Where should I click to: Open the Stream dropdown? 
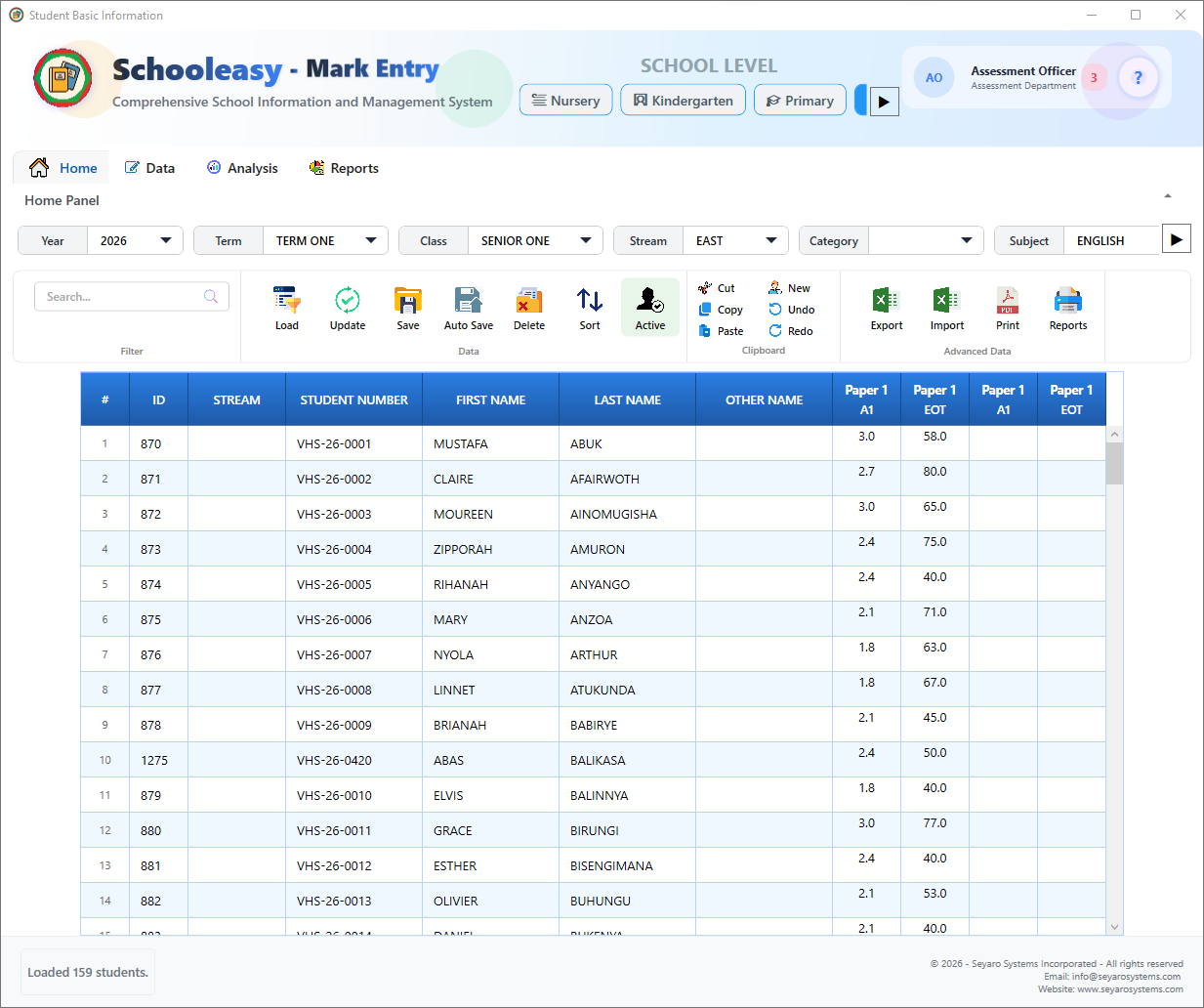pos(735,240)
